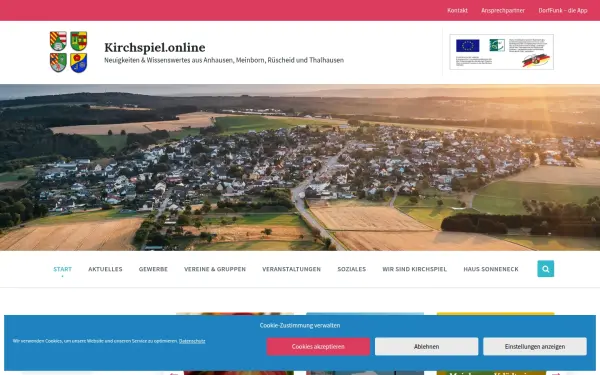
Task: Open SOZIALES menu item
Action: click(351, 269)
